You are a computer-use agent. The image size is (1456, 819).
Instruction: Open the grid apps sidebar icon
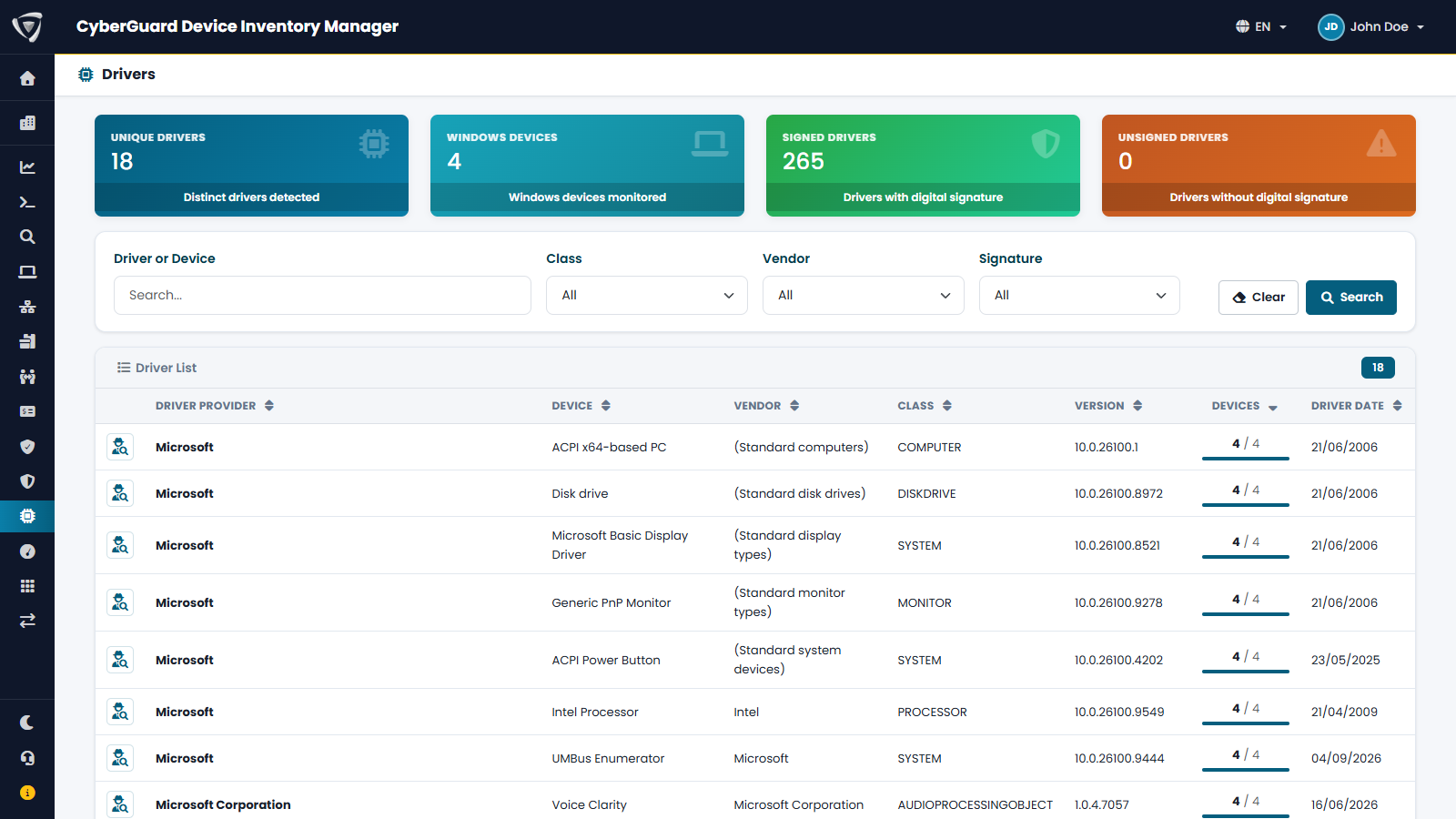pyautogui.click(x=27, y=586)
